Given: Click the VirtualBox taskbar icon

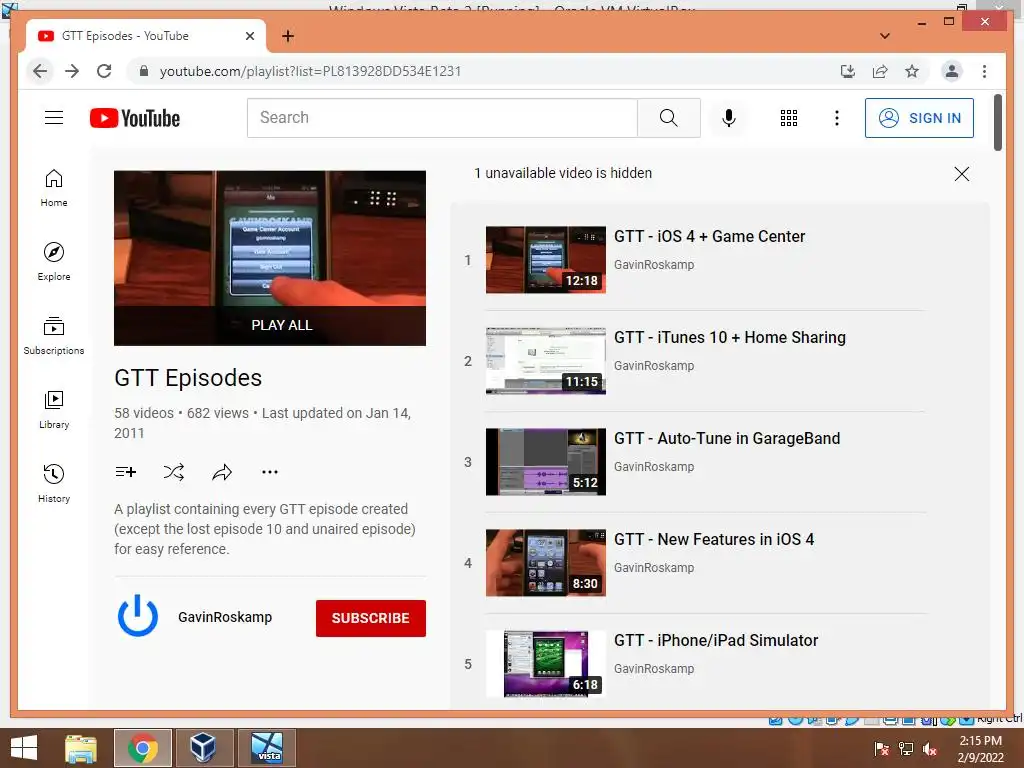Looking at the screenshot, I should (x=204, y=748).
